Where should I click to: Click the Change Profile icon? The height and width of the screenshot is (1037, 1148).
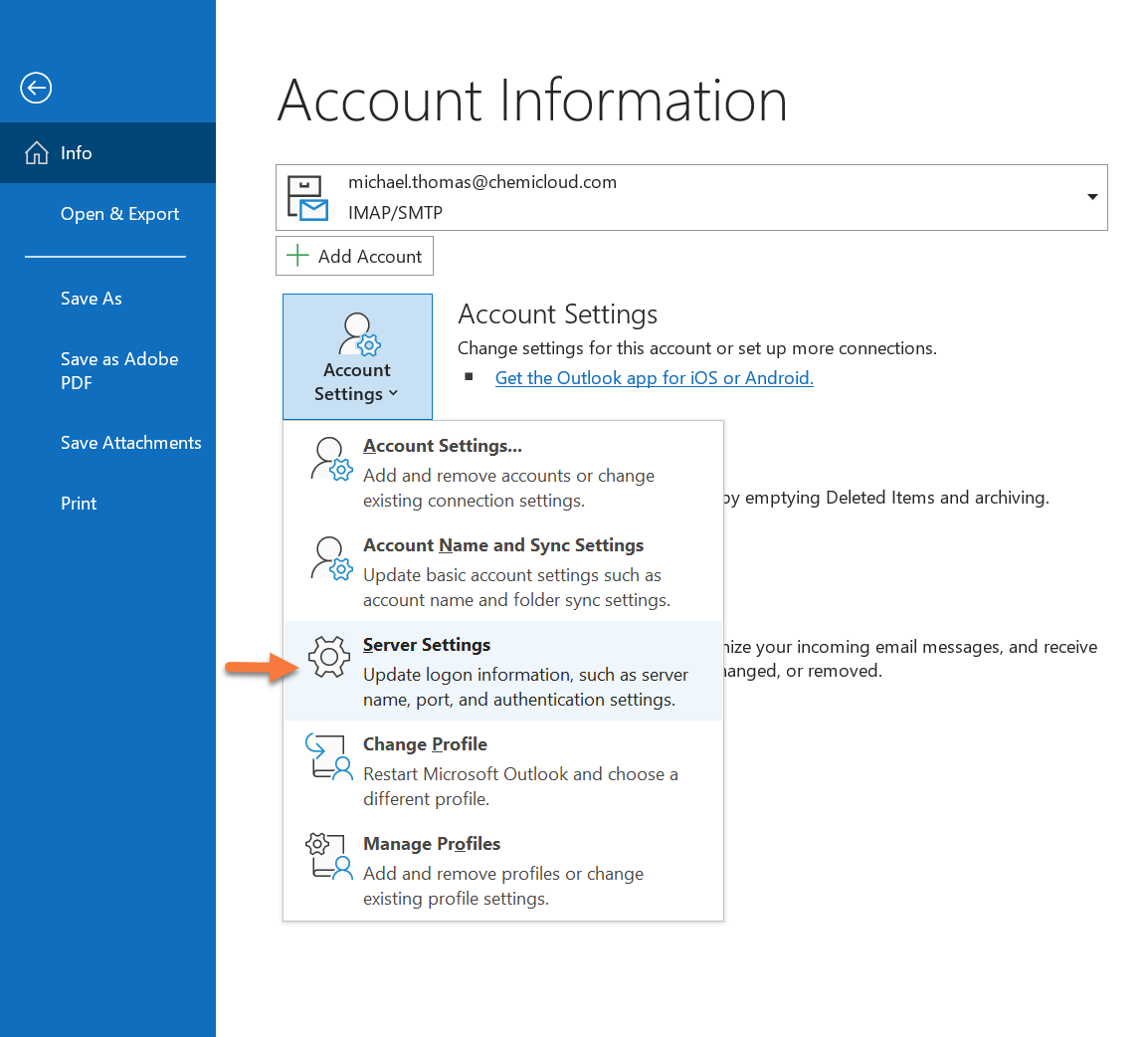[x=329, y=756]
